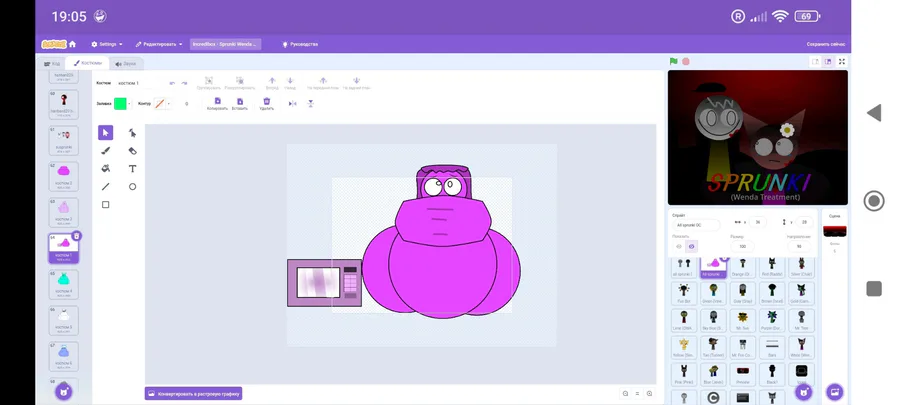Select the Reshape tool

click(133, 133)
